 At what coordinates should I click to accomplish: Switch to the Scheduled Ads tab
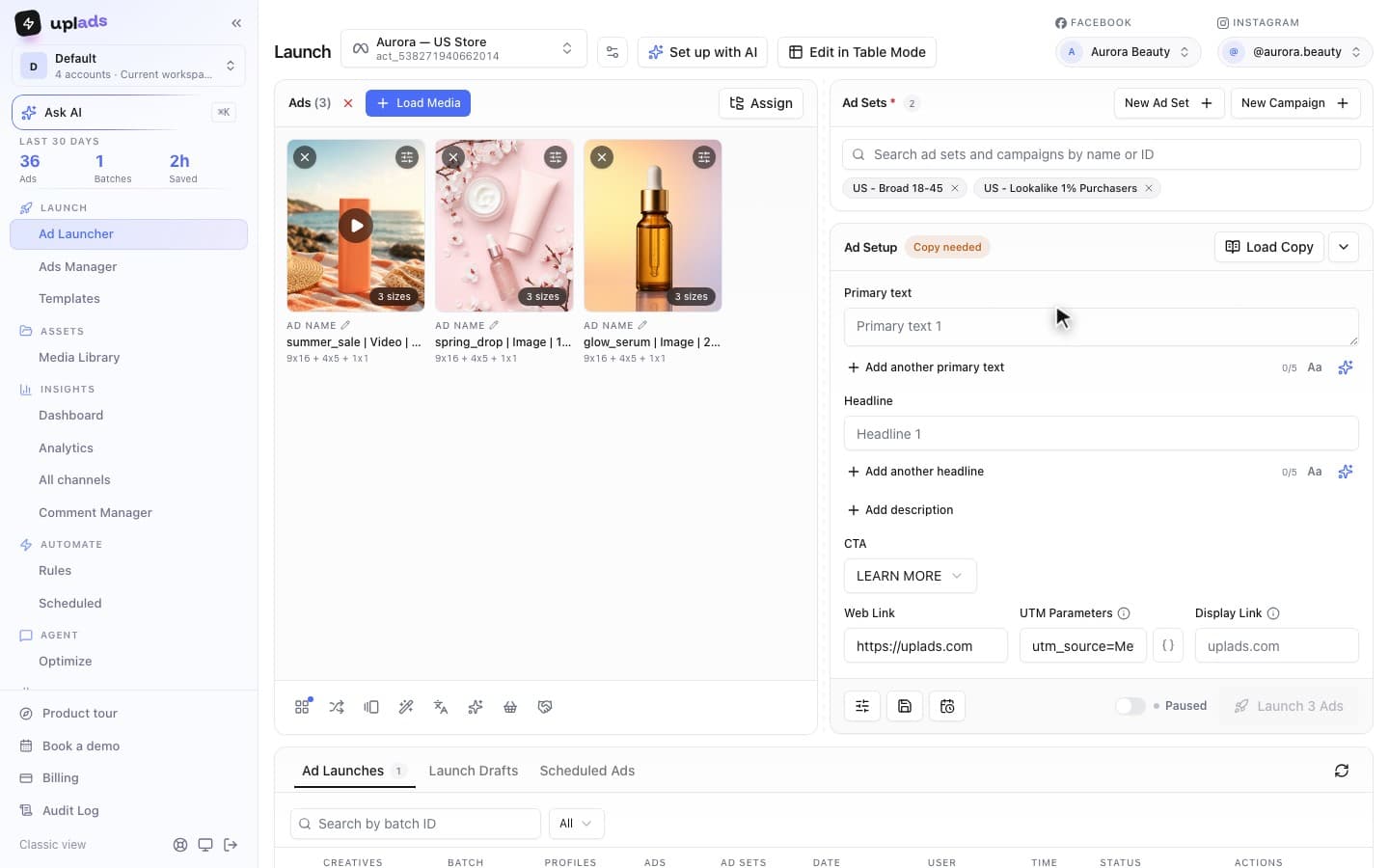pyautogui.click(x=586, y=771)
